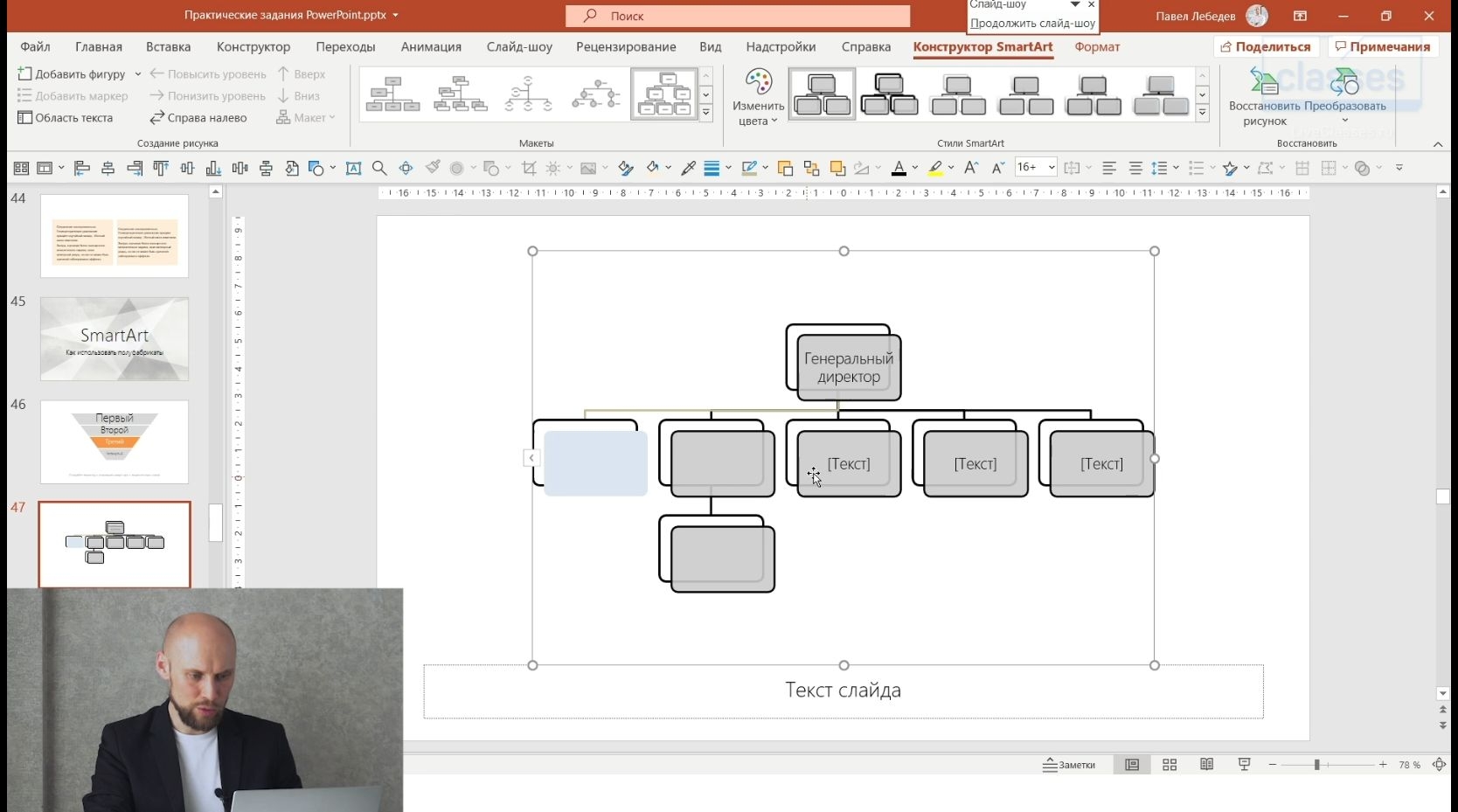The height and width of the screenshot is (812, 1458).
Task: Open the line spacing dropdown arrow
Action: click(1176, 168)
